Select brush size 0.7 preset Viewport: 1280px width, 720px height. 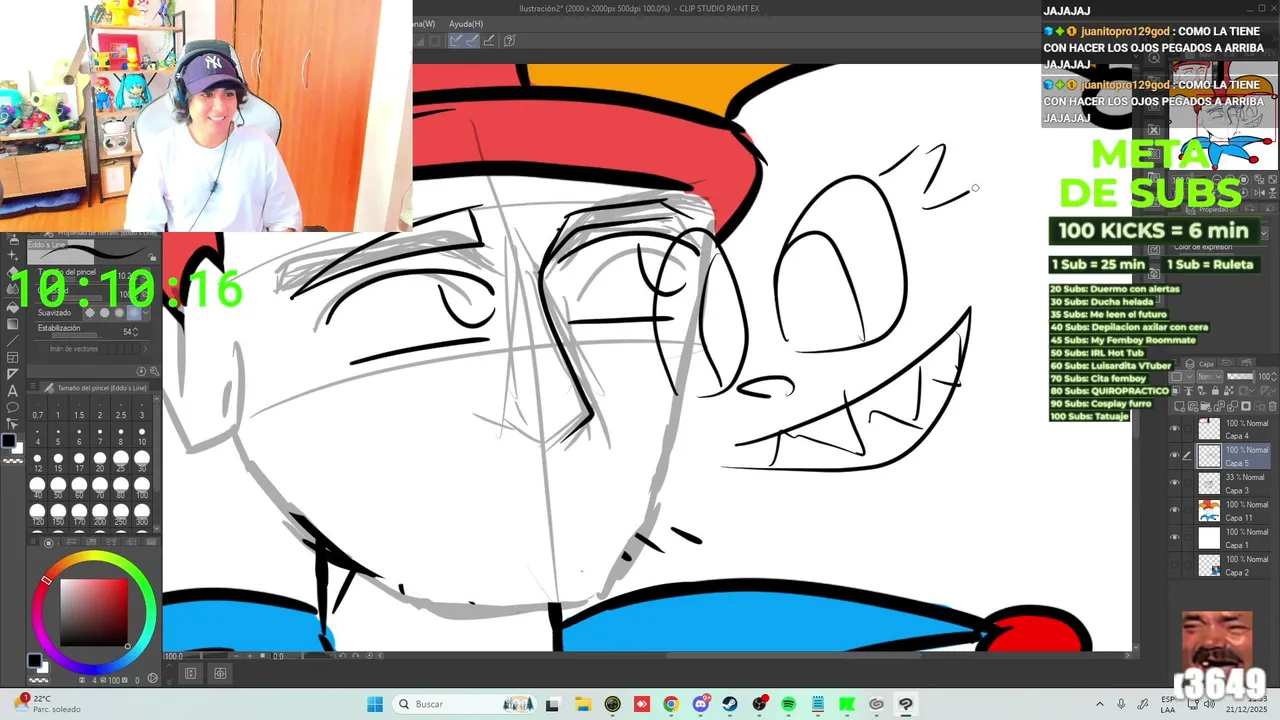(38, 410)
